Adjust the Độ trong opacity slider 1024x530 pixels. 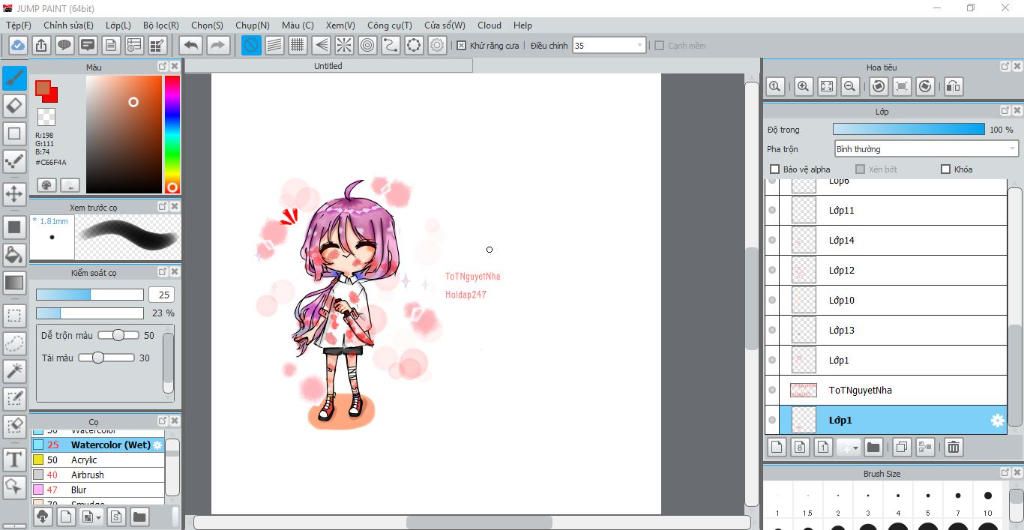[908, 130]
